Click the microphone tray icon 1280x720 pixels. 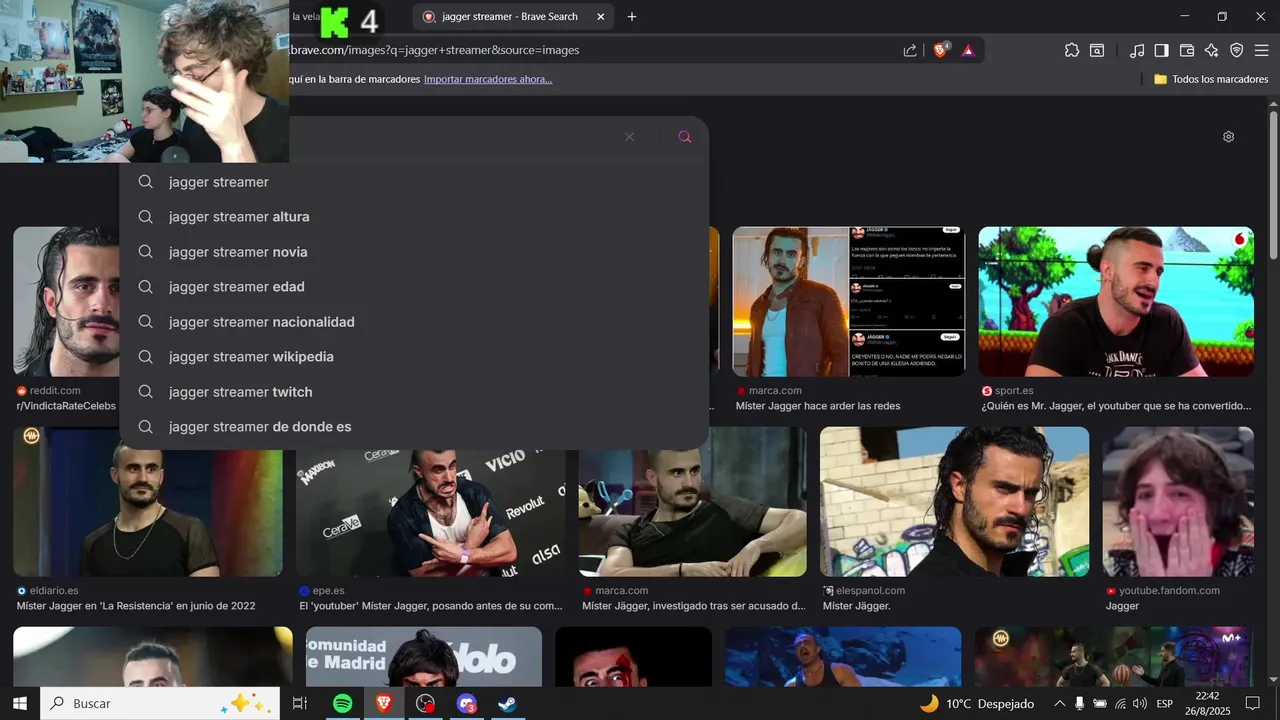tap(1080, 704)
